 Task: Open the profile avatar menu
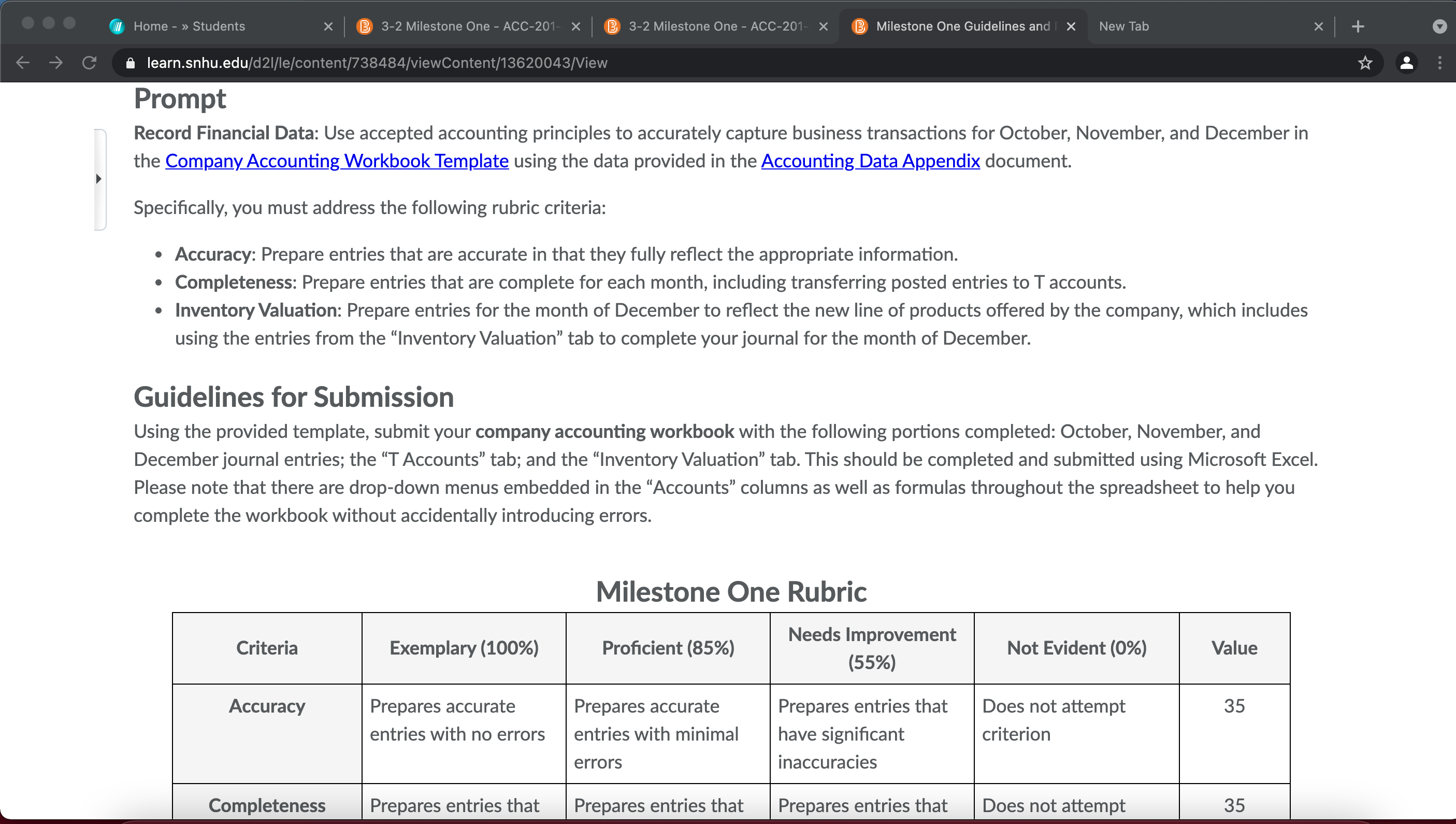click(1406, 62)
